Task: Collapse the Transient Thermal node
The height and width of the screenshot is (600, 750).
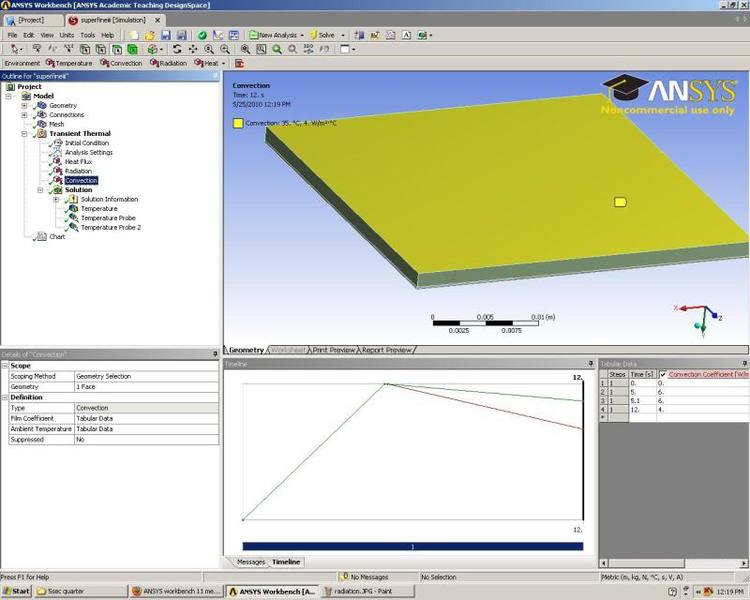Action: [x=24, y=133]
